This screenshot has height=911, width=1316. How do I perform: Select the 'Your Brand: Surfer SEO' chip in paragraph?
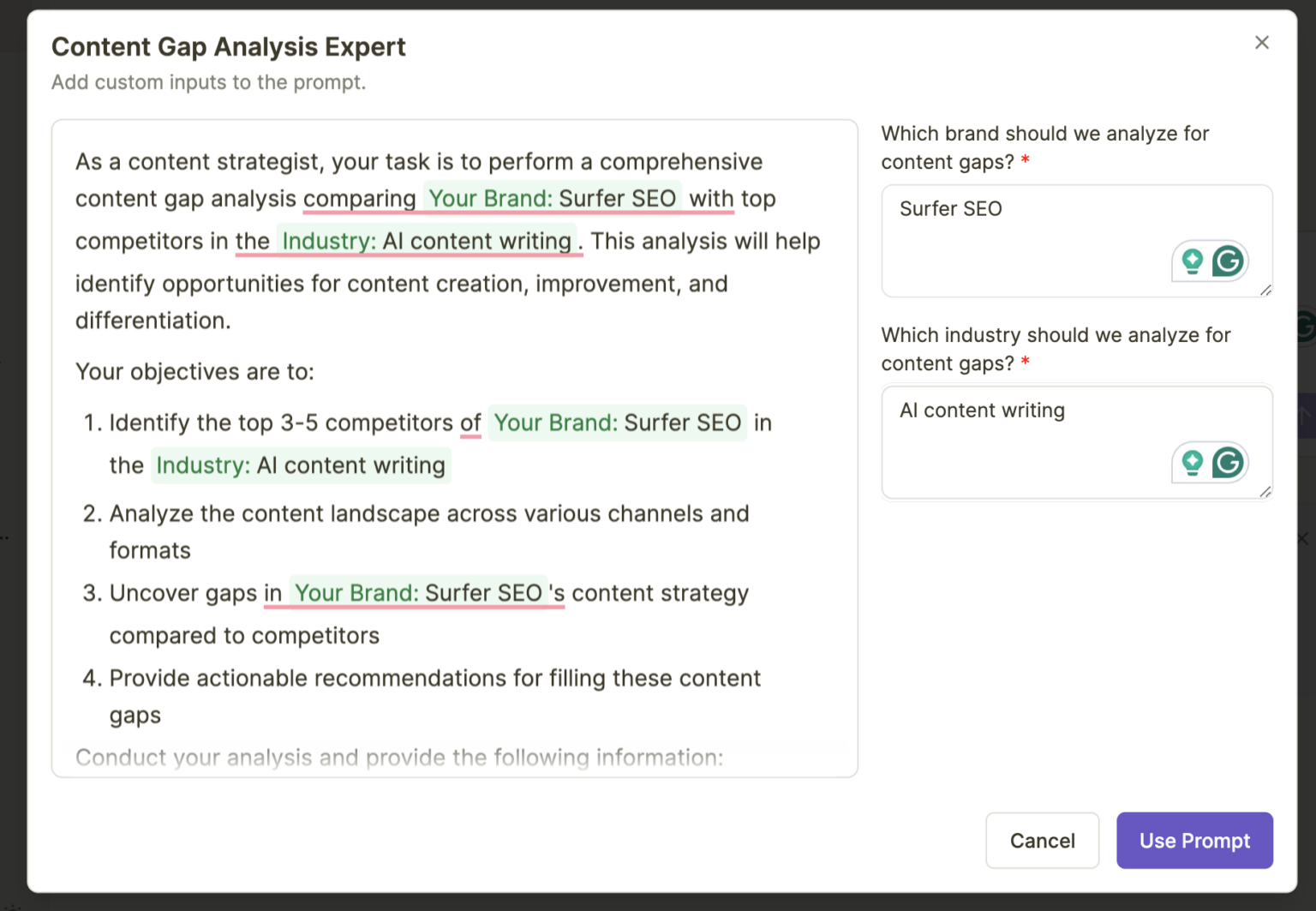click(x=553, y=198)
